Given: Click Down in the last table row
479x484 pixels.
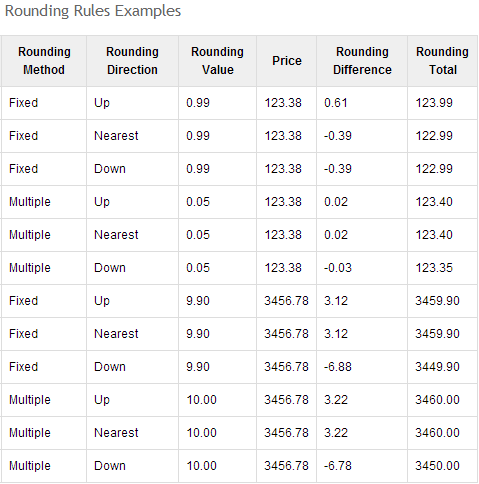Looking at the screenshot, I should pyautogui.click(x=110, y=466).
